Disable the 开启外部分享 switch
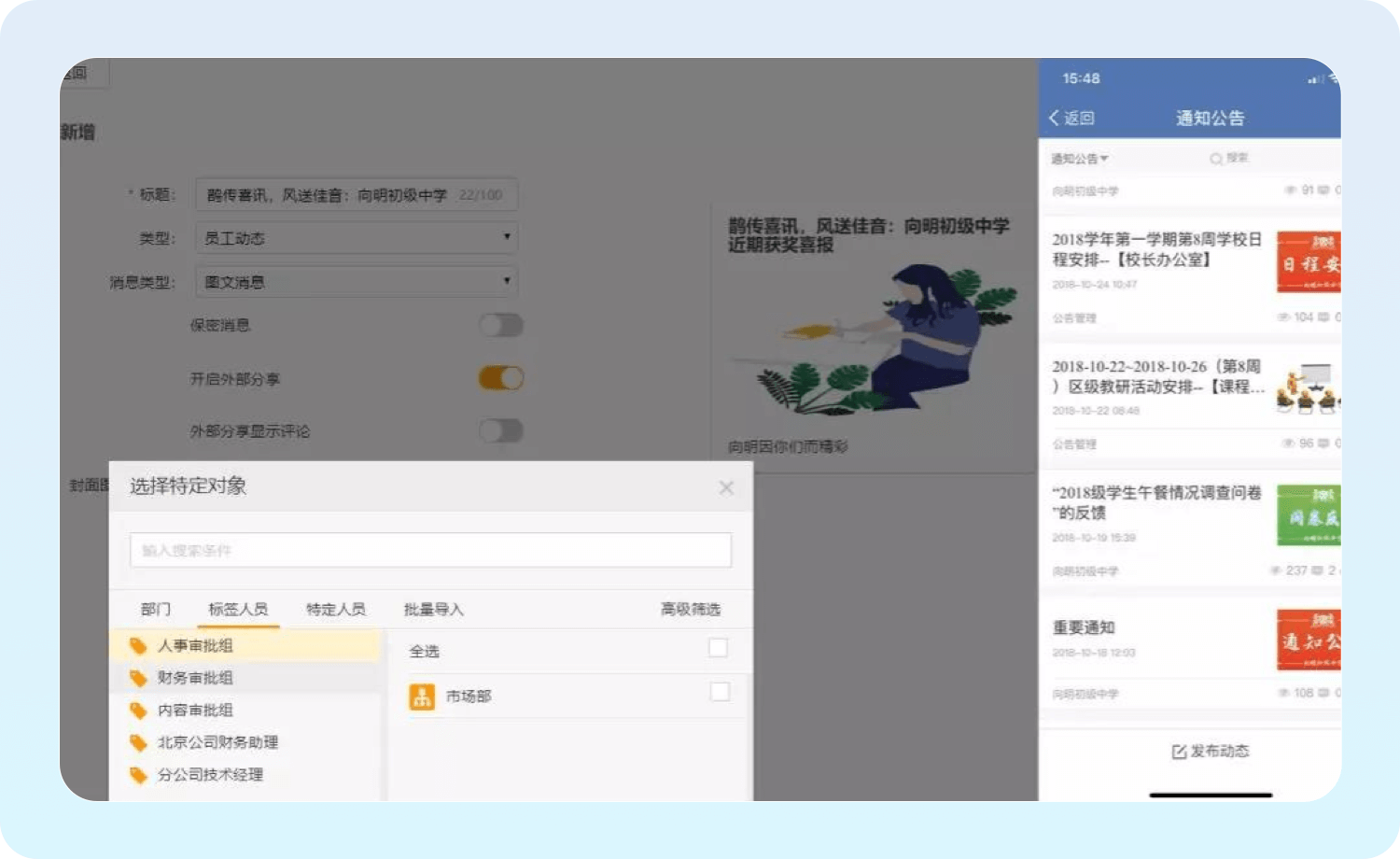This screenshot has height=859, width=1400. click(x=501, y=378)
